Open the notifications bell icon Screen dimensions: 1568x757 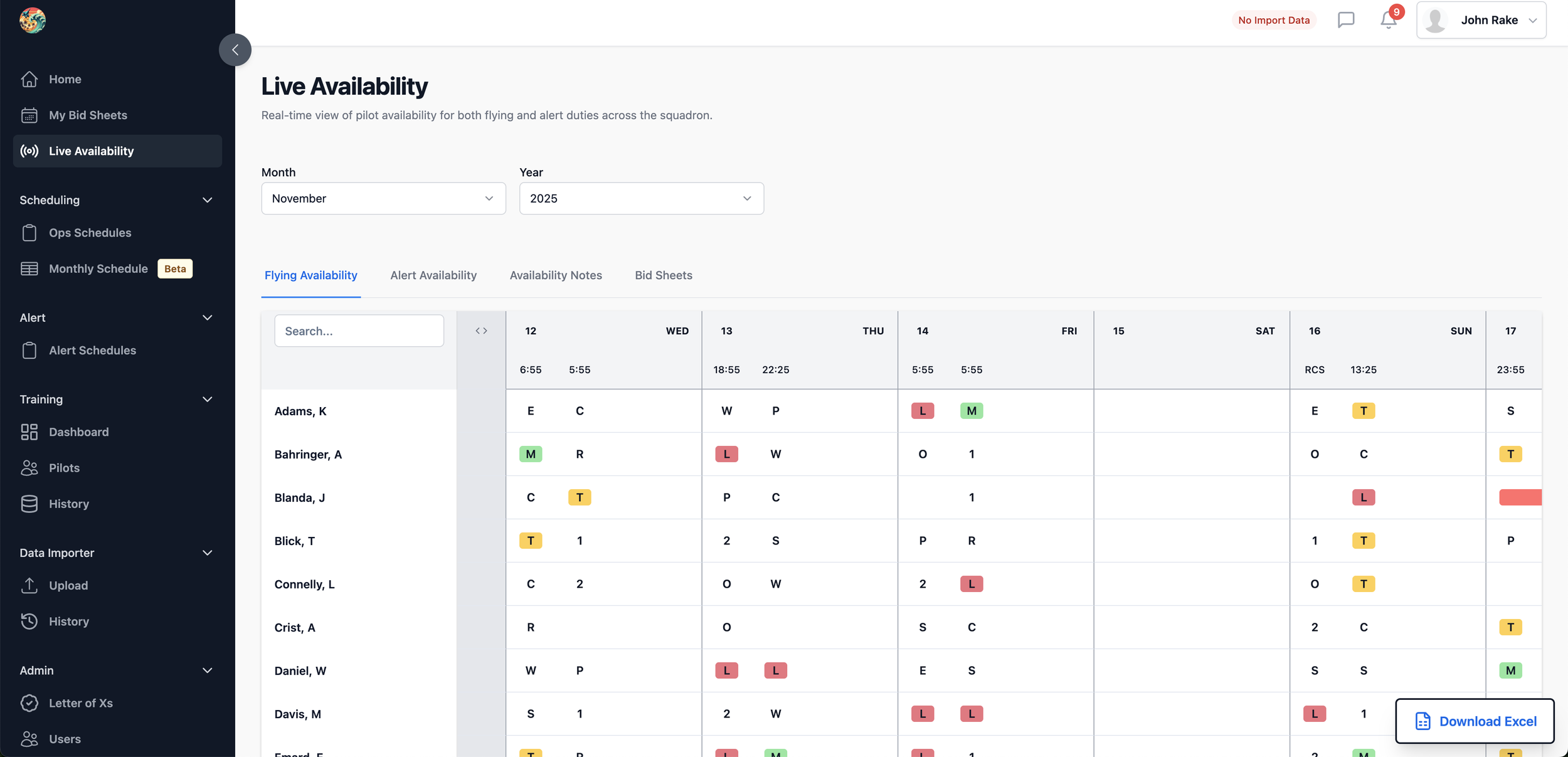pyautogui.click(x=1388, y=20)
